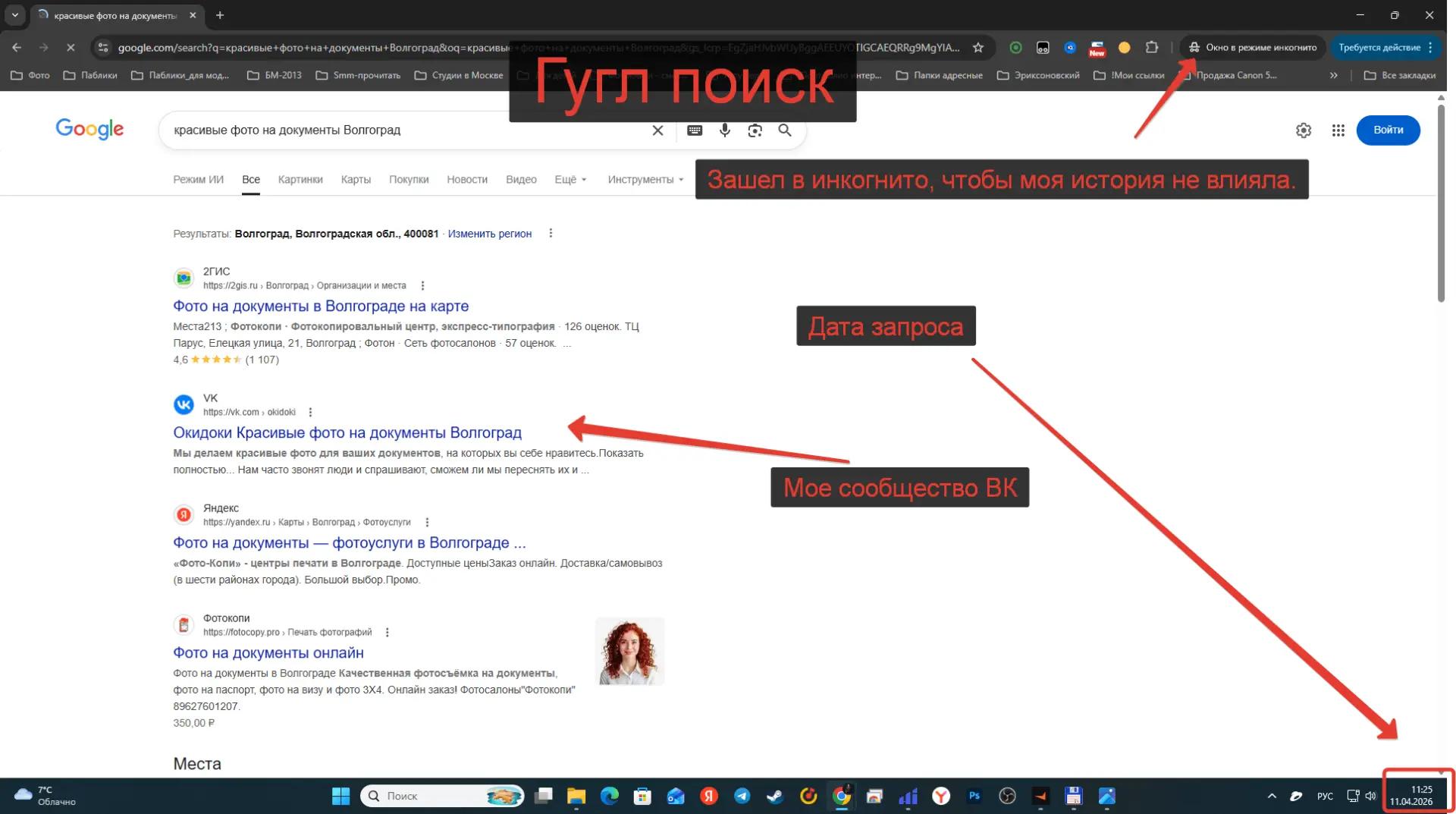This screenshot has width=1456, height=814.
Task: Open the on-screen keyboard input tool
Action: pos(695,130)
